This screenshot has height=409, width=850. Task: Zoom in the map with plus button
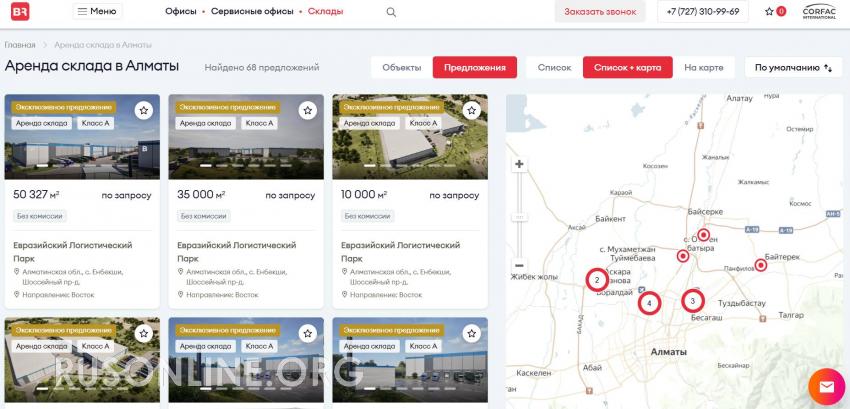point(519,164)
